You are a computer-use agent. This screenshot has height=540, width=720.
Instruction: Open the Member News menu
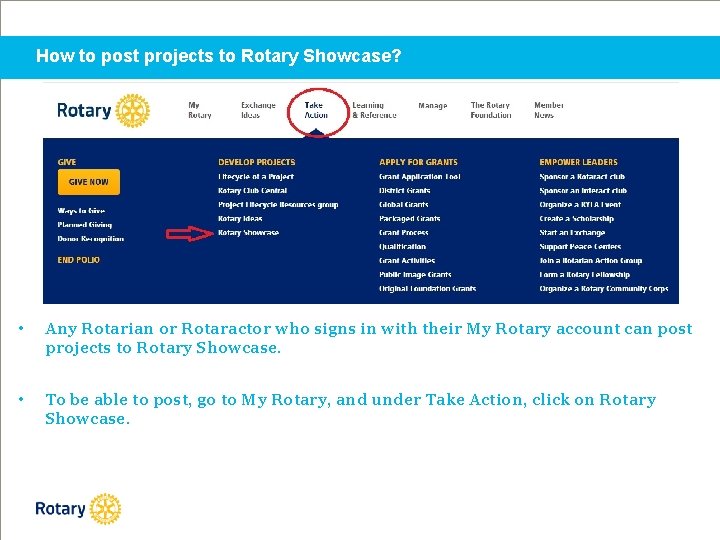tap(549, 110)
